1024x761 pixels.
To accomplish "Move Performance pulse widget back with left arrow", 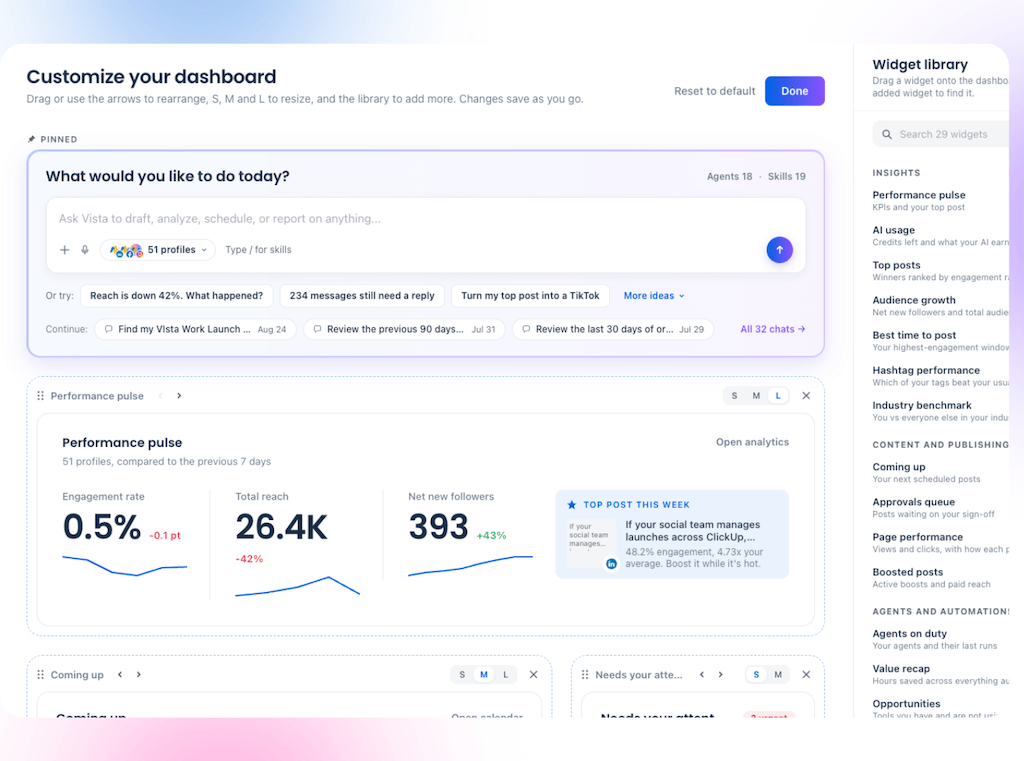I will pyautogui.click(x=161, y=396).
